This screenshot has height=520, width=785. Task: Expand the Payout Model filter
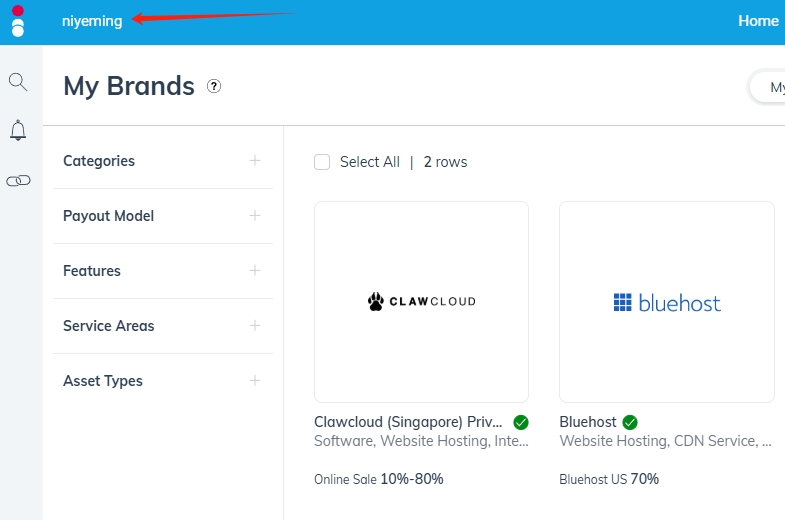[x=255, y=216]
